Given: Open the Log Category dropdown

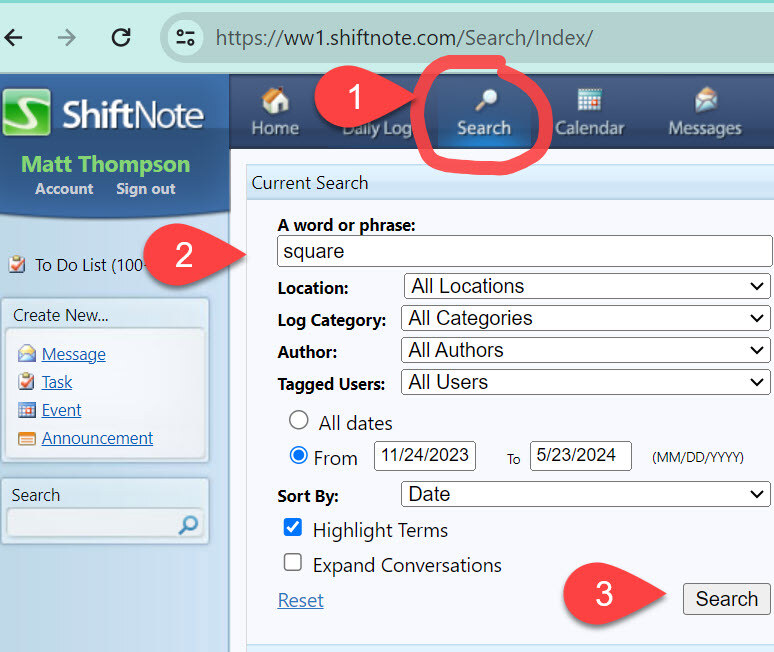Looking at the screenshot, I should click(x=585, y=318).
